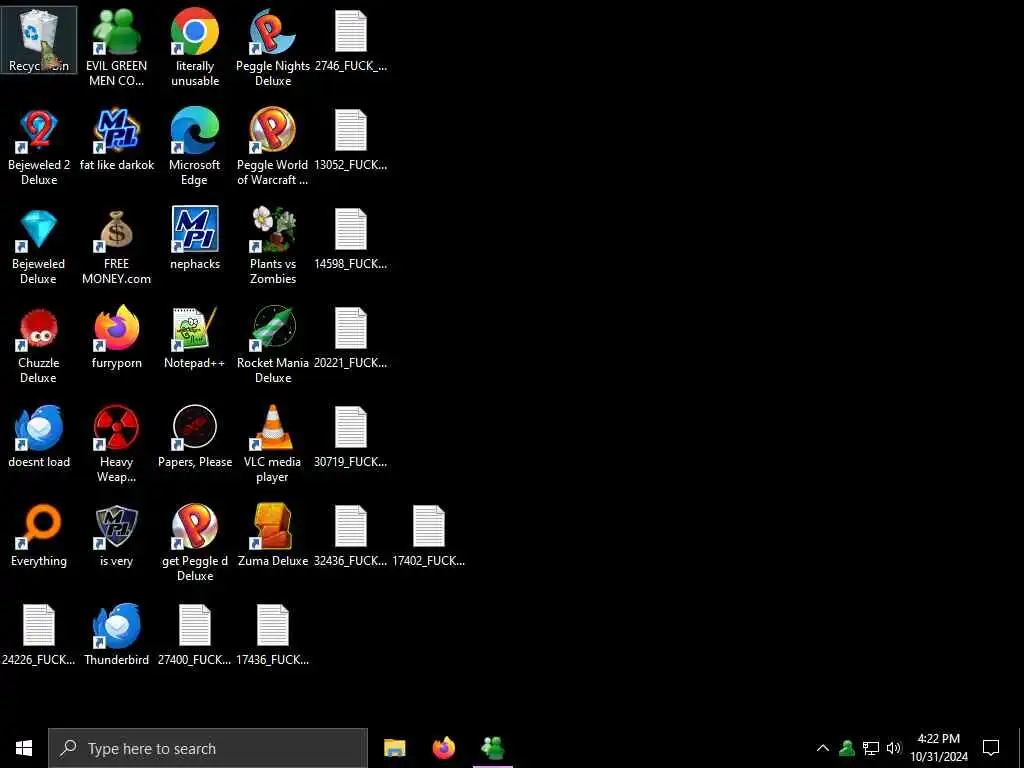Click the Type here to search box
Viewport: 1024px width, 768px height.
pyautogui.click(x=208, y=748)
